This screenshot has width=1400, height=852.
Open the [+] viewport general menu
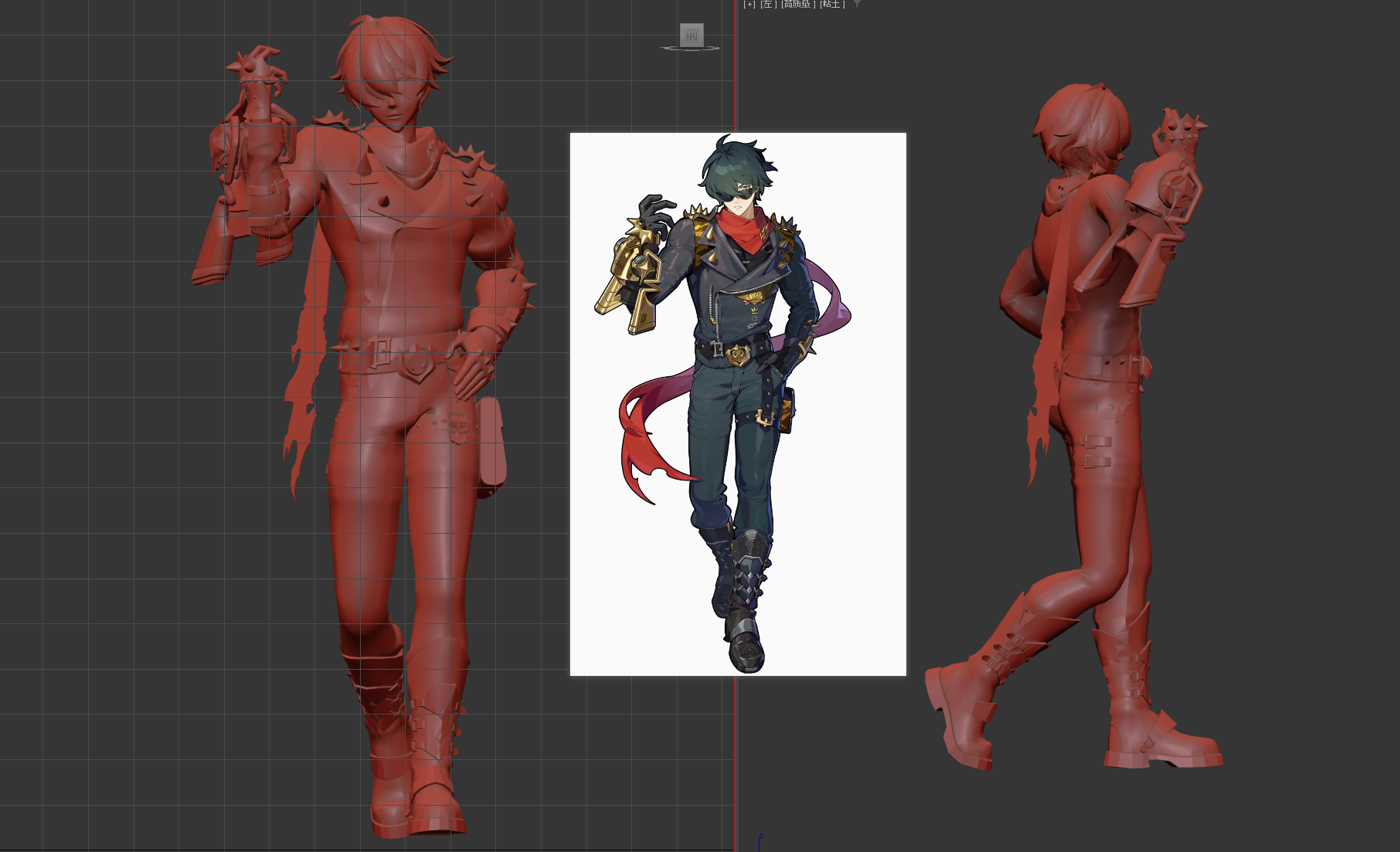(749, 4)
